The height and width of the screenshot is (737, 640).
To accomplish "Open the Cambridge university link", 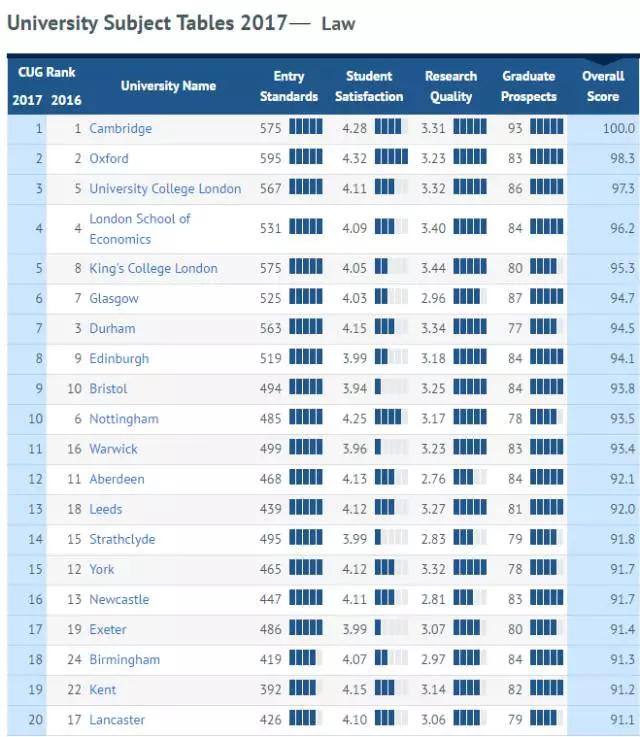I will click(121, 128).
